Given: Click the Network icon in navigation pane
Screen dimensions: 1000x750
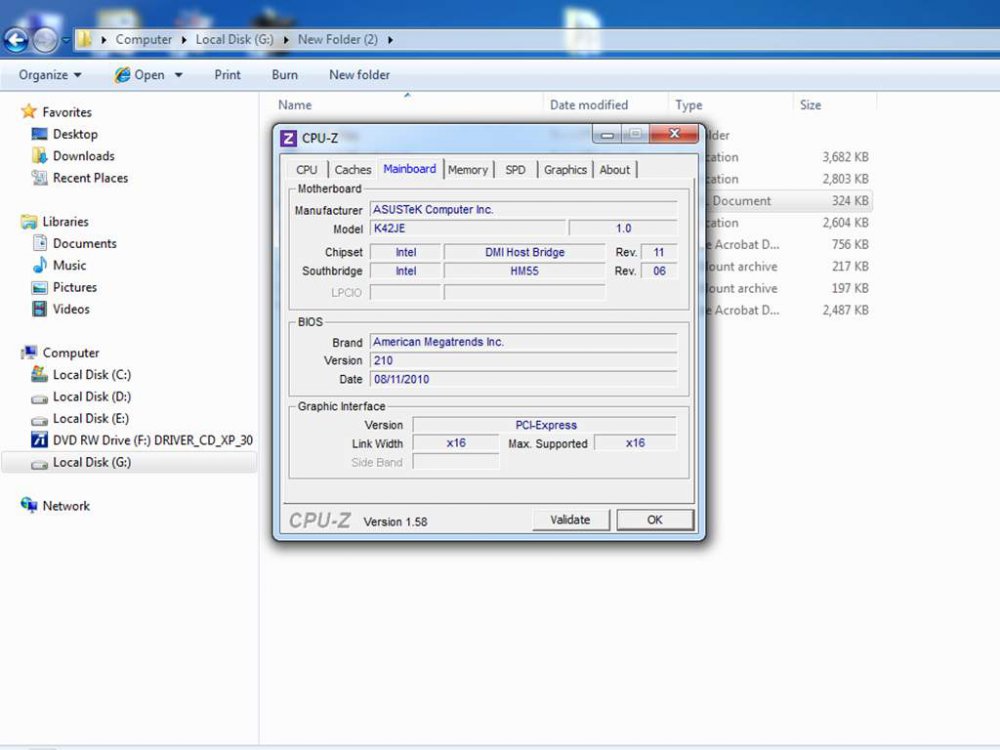Looking at the screenshot, I should (29, 506).
